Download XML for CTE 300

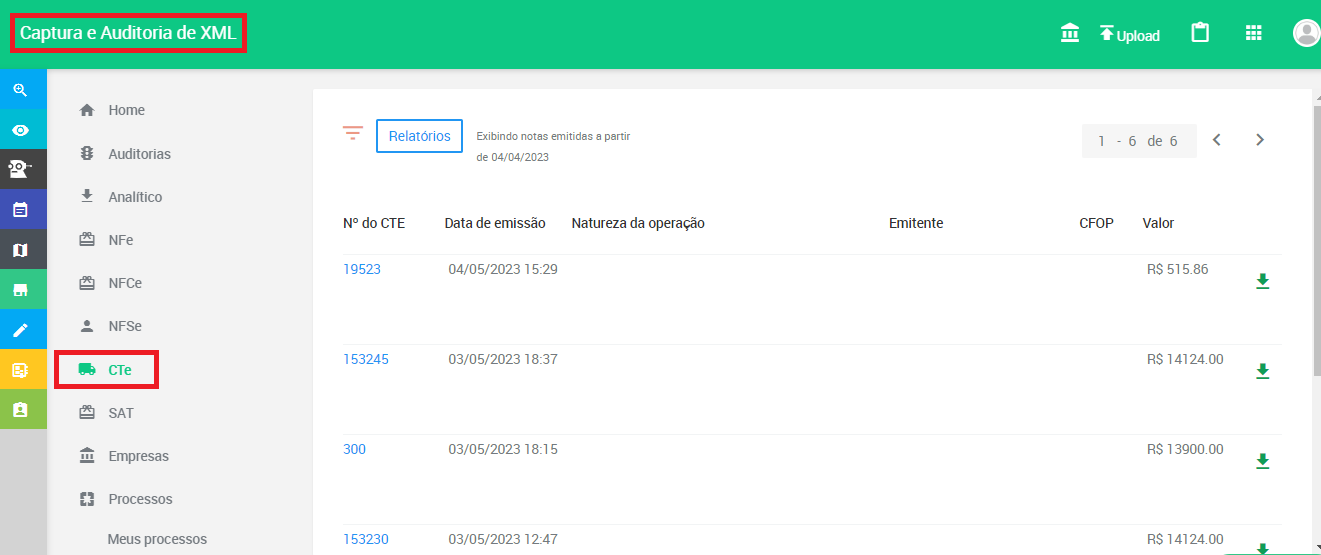click(x=1262, y=461)
